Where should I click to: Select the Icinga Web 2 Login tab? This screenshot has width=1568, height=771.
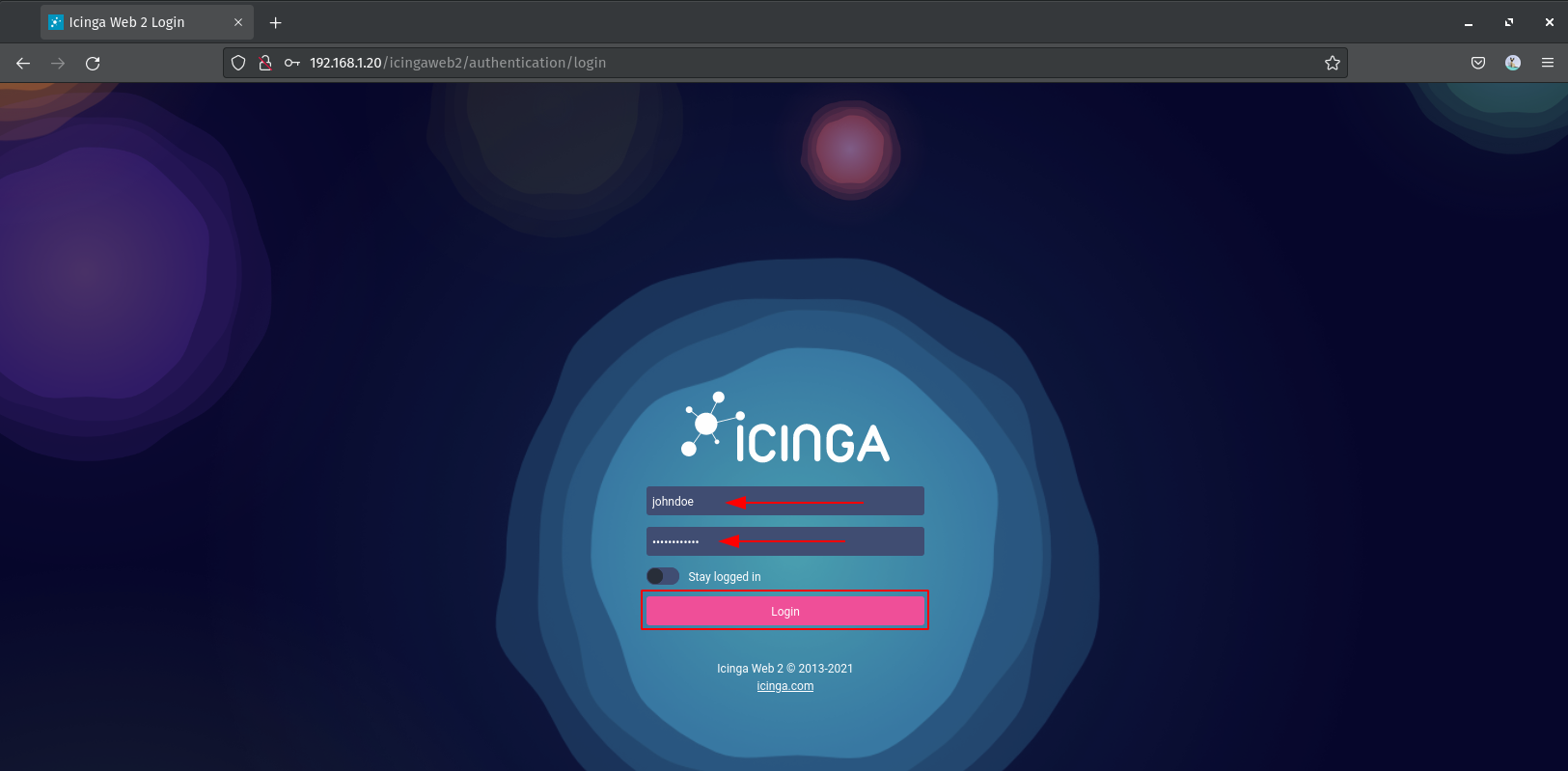click(x=147, y=22)
